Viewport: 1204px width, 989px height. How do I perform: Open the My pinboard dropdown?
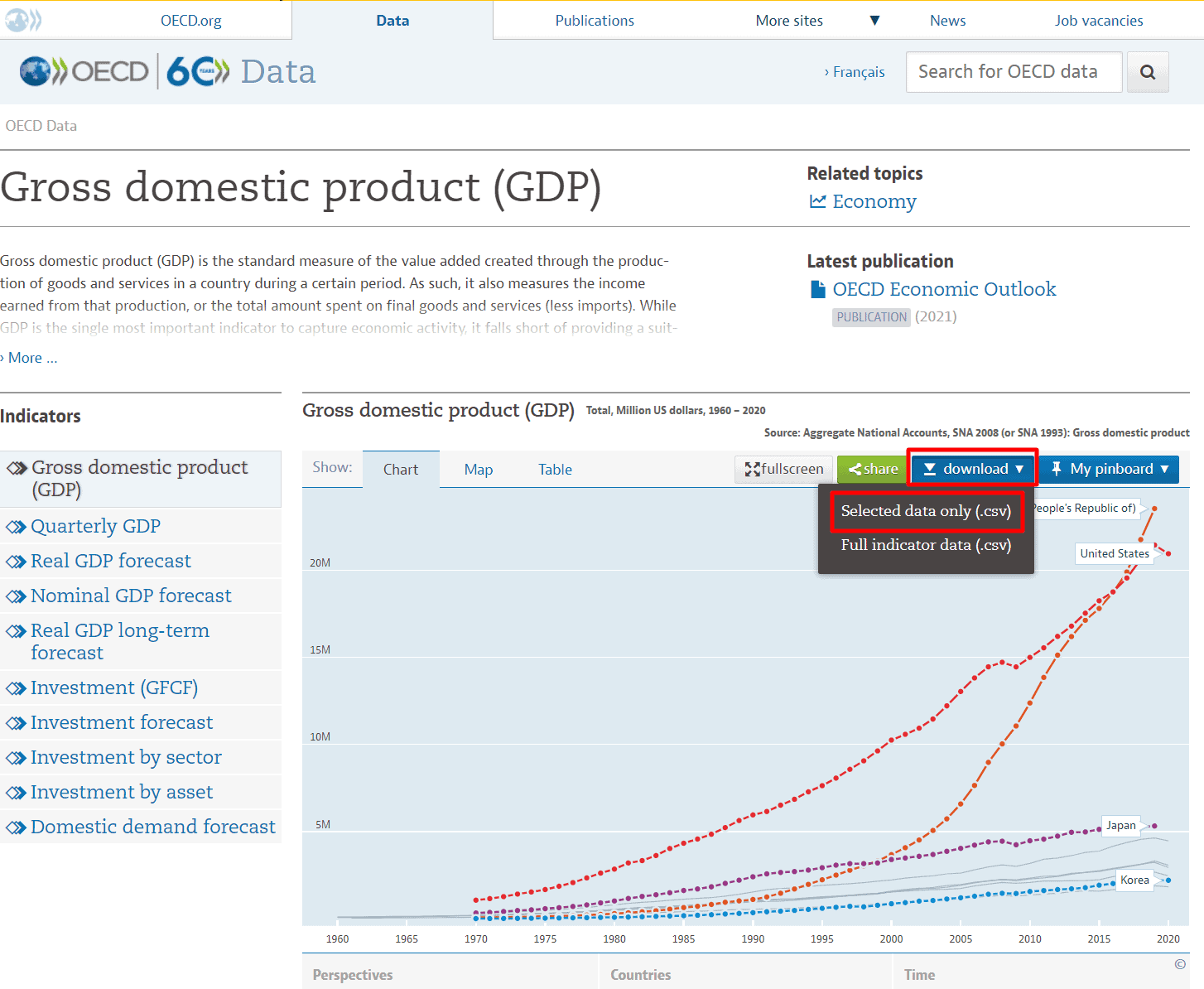[1110, 469]
